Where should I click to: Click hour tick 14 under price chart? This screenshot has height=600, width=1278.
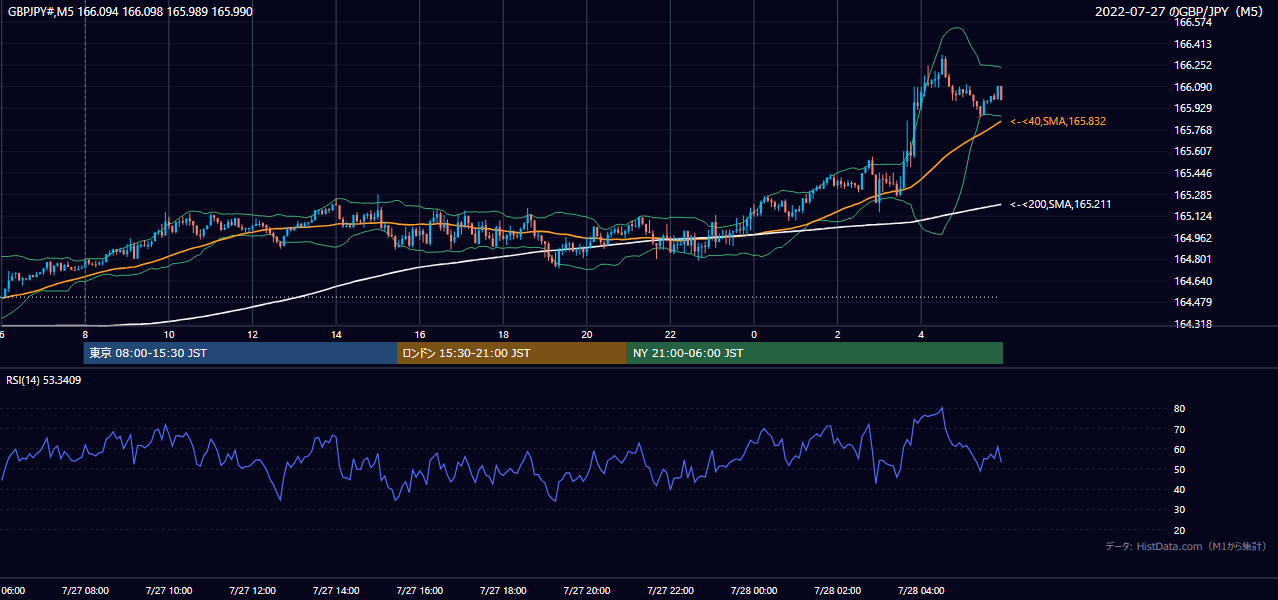[x=336, y=335]
